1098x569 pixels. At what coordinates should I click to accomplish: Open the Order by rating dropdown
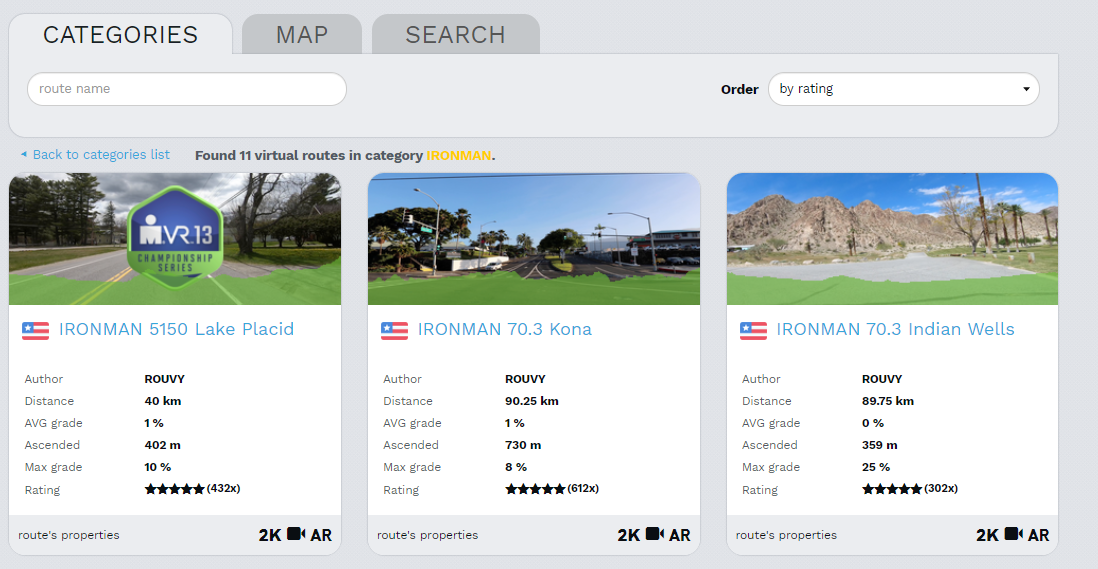coord(903,89)
